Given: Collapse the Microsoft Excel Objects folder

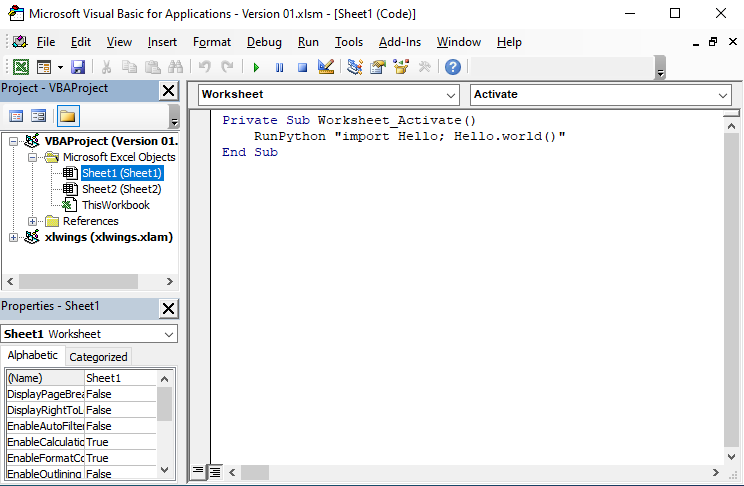Looking at the screenshot, I should click(32, 157).
